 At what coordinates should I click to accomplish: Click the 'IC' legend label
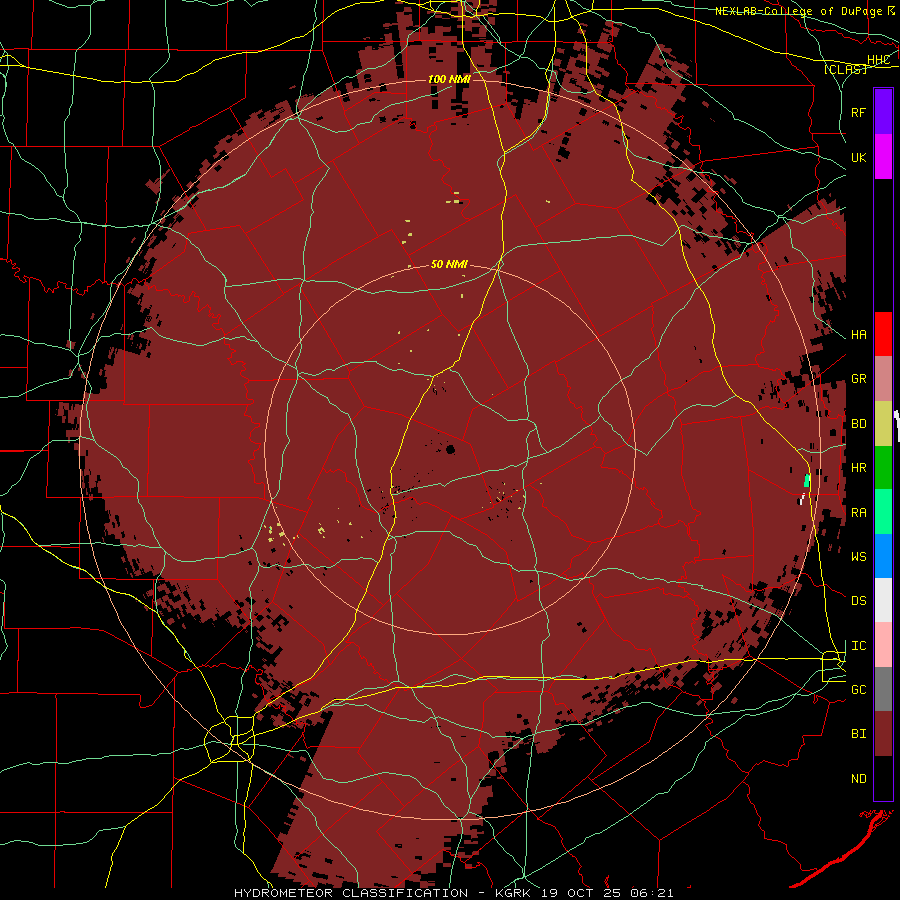[858, 646]
